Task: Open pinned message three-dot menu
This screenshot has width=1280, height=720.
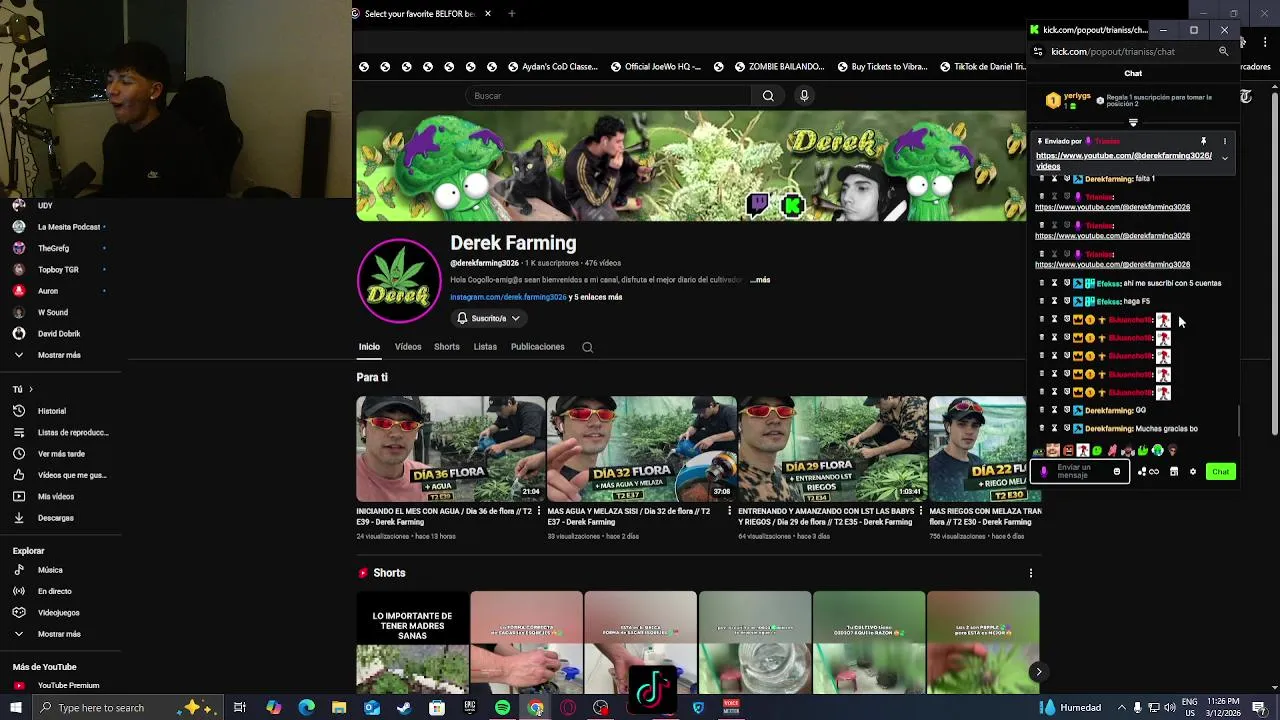Action: pos(1224,142)
